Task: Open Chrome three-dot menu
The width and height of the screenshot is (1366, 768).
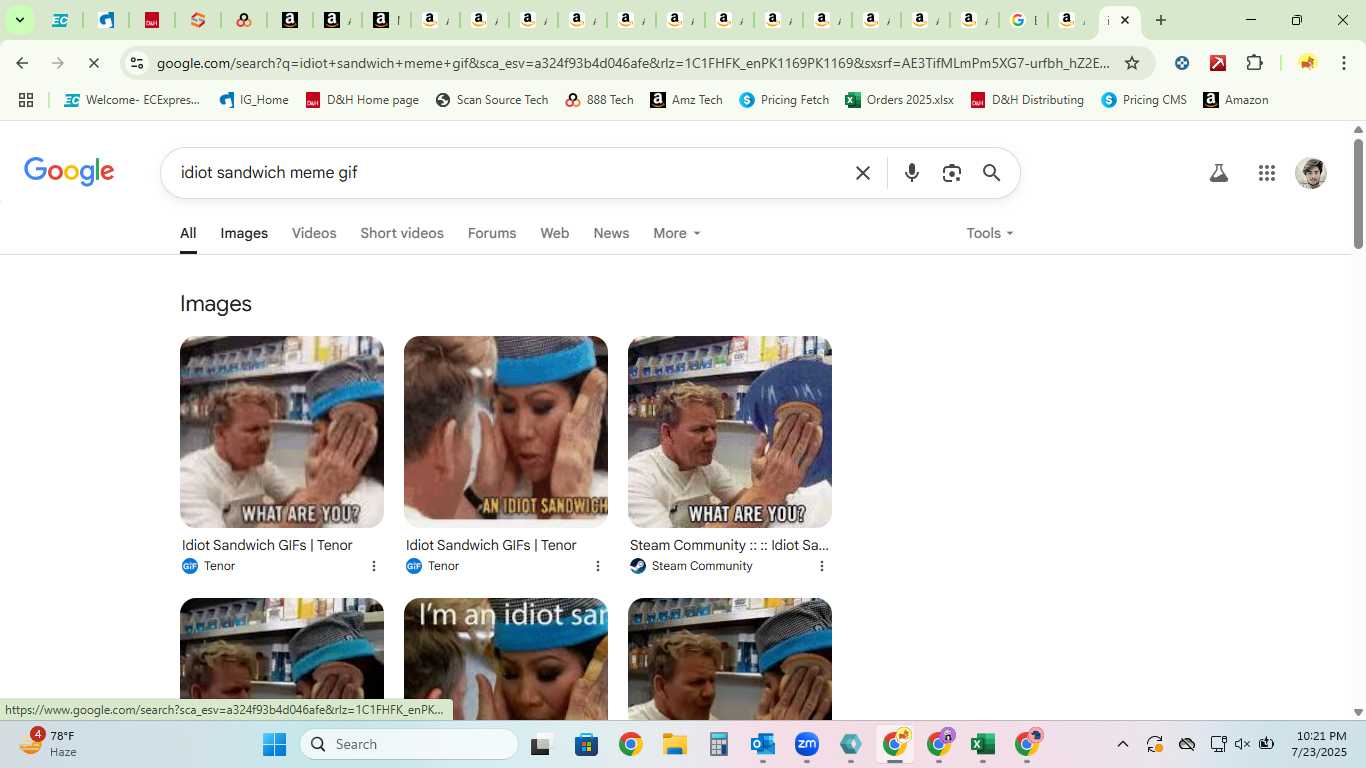Action: (1344, 63)
